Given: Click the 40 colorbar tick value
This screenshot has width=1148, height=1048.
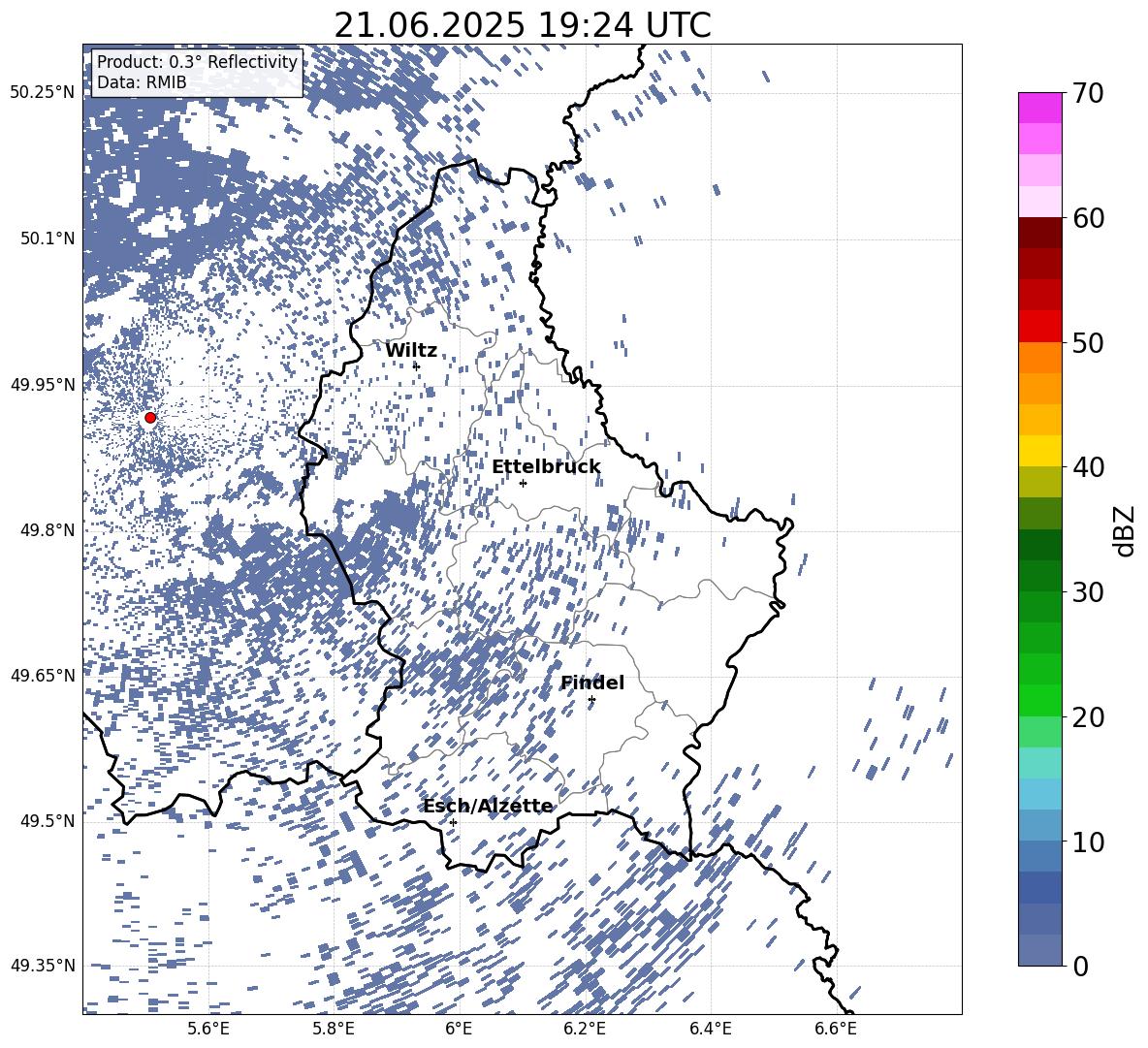Looking at the screenshot, I should 1088,467.
